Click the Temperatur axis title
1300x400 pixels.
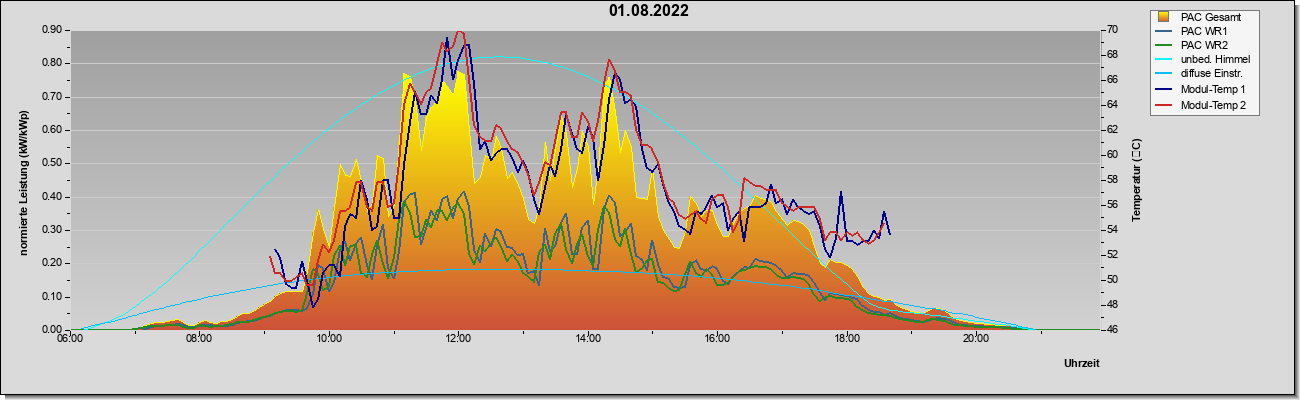pos(1136,181)
